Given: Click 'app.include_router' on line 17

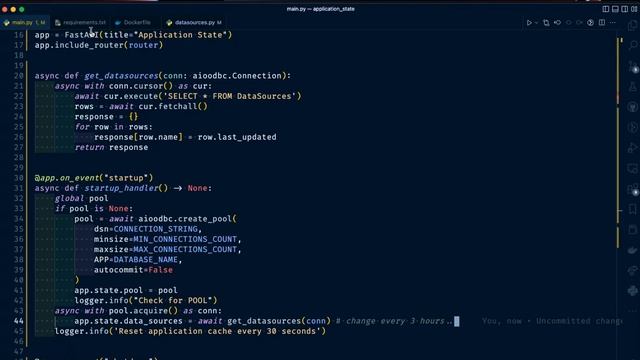Looking at the screenshot, I should 79,45.
